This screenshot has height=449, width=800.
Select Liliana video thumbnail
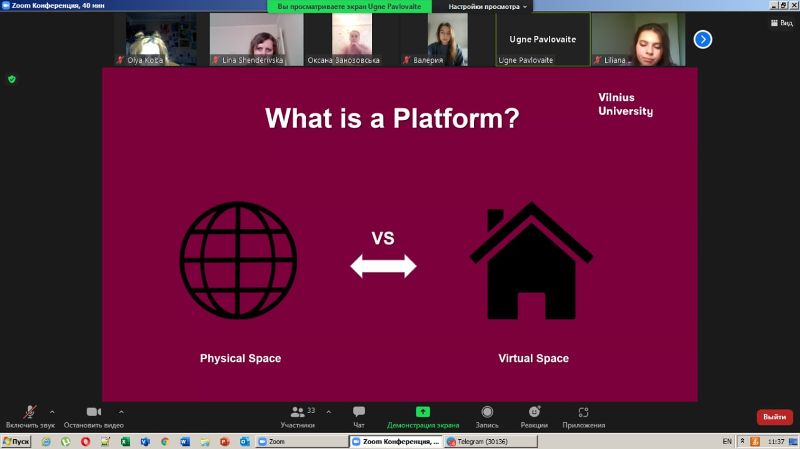click(638, 39)
